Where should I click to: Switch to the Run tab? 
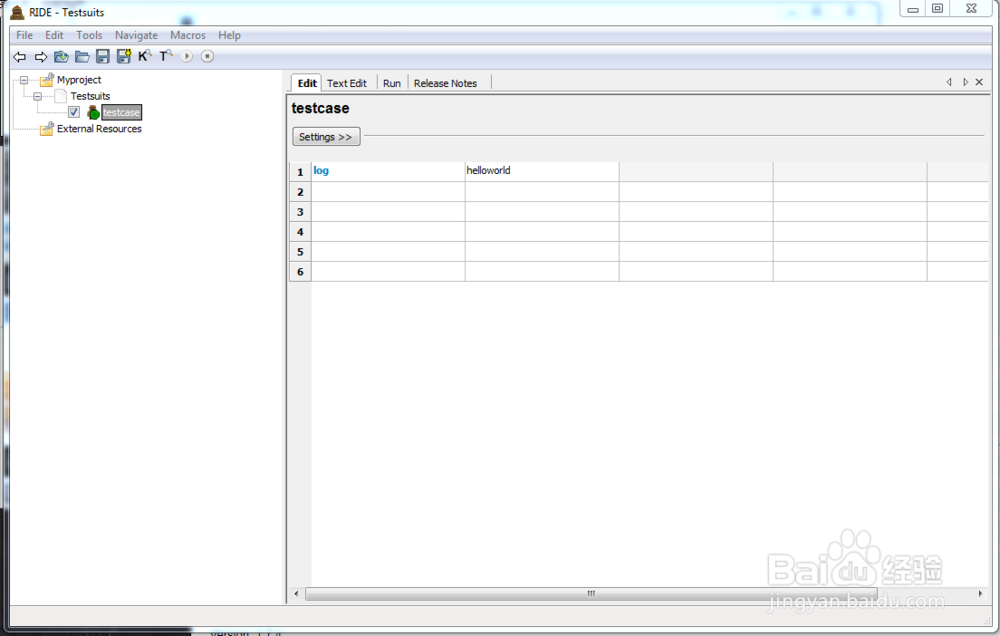tap(392, 83)
